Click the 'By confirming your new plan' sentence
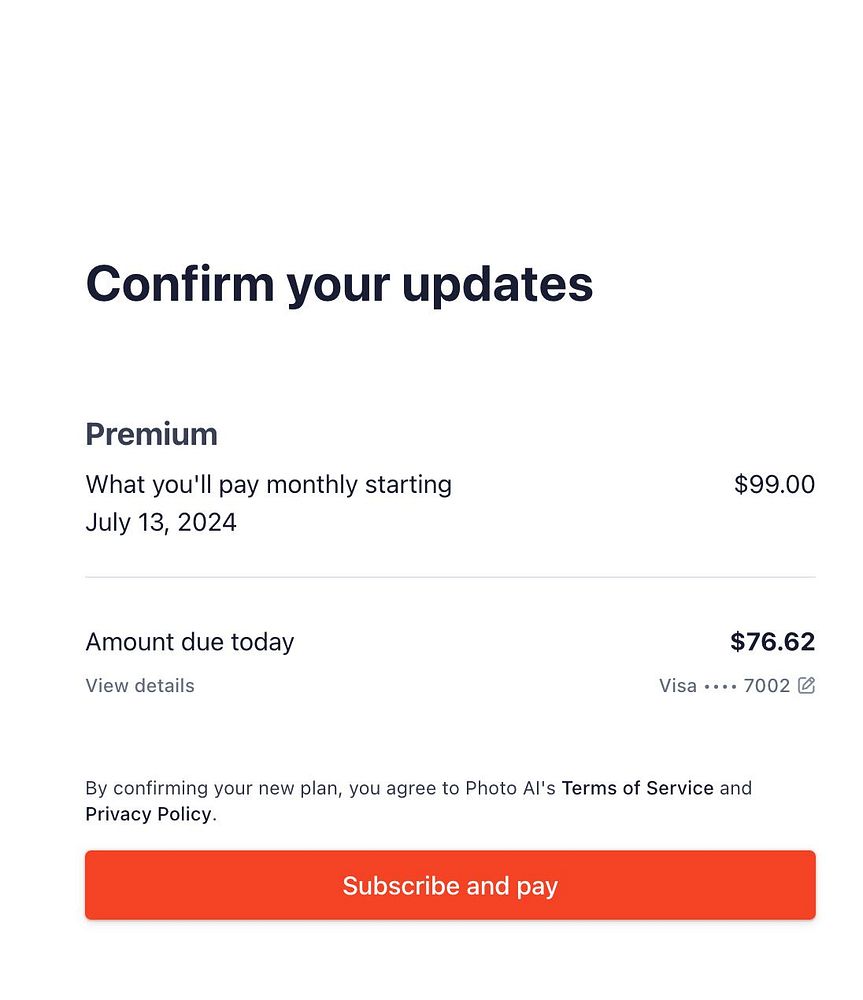 coord(215,788)
